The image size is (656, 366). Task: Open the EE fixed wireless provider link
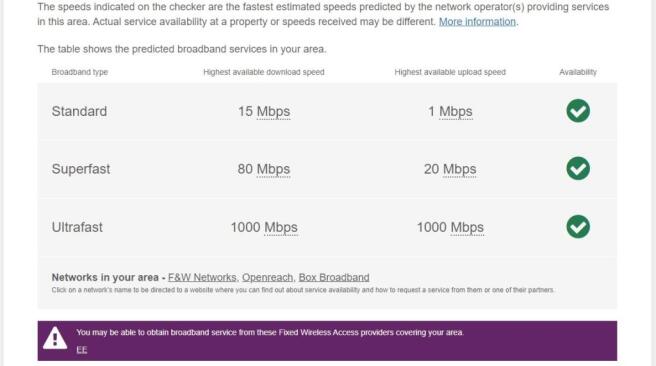pyautogui.click(x=82, y=350)
